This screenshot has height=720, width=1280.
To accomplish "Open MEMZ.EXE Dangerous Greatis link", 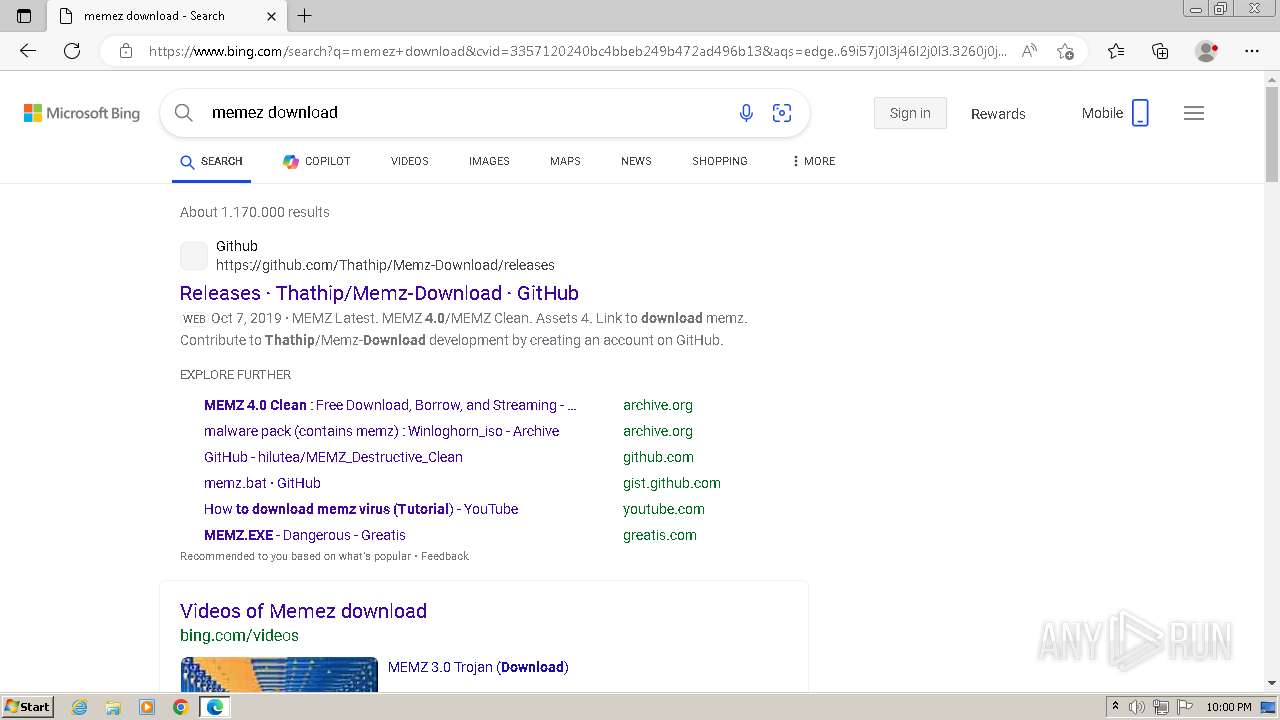I will click(x=305, y=535).
